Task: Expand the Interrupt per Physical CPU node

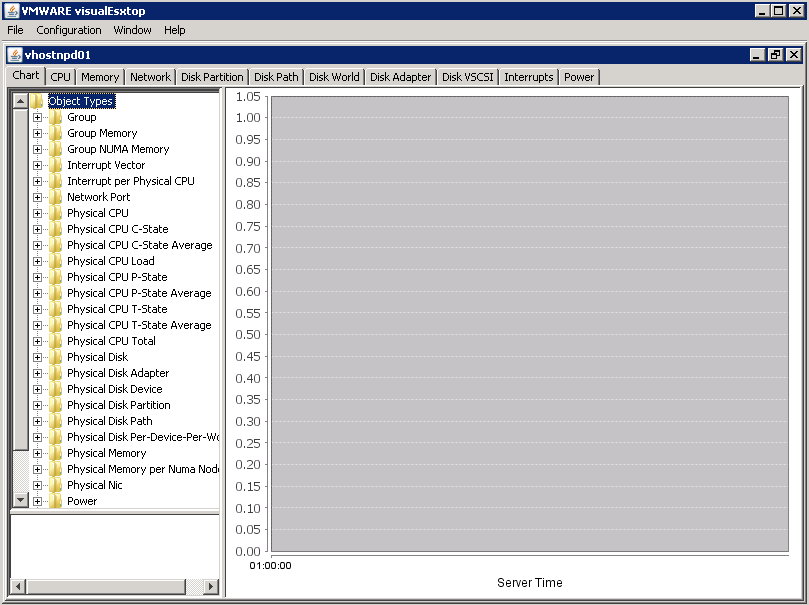Action: point(37,181)
